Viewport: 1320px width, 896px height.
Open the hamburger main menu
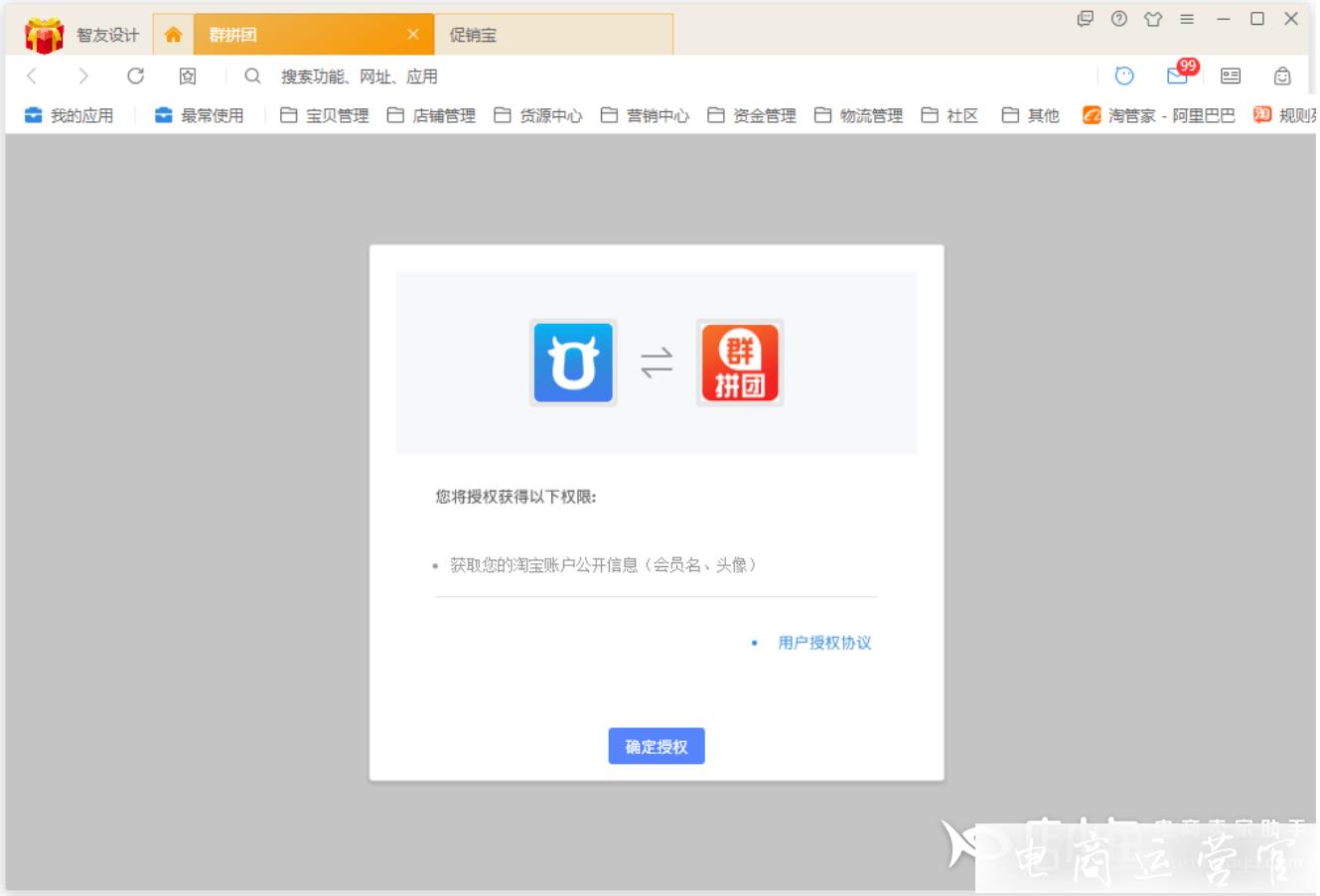point(1187,19)
